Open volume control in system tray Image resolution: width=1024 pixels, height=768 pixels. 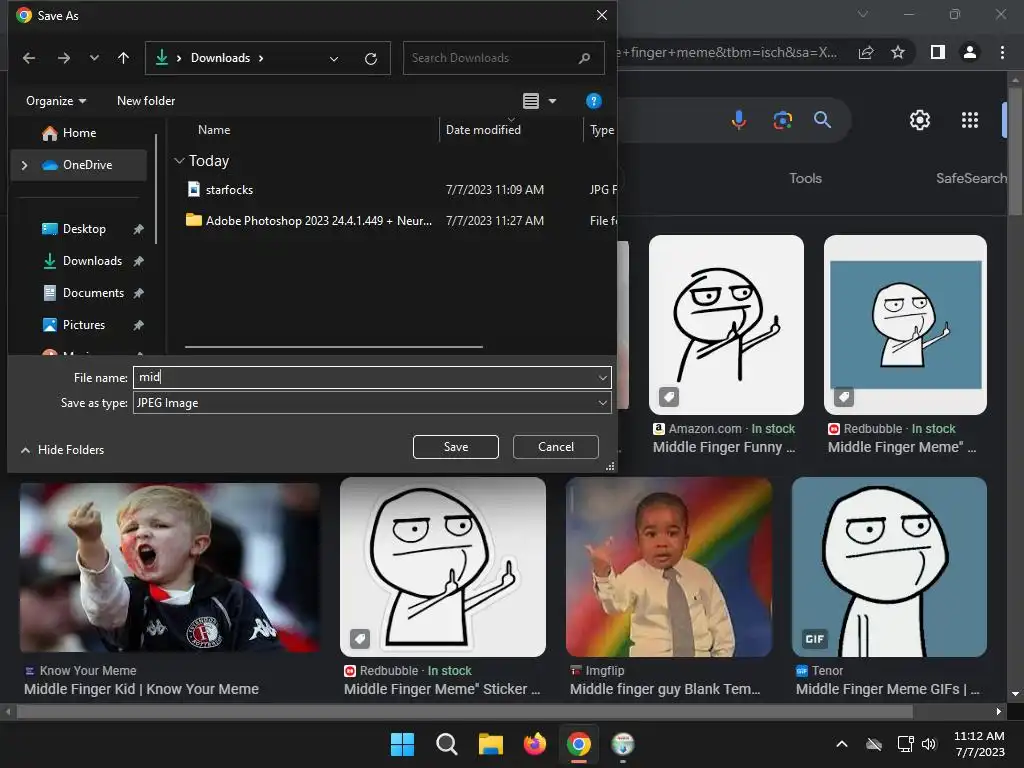point(929,744)
